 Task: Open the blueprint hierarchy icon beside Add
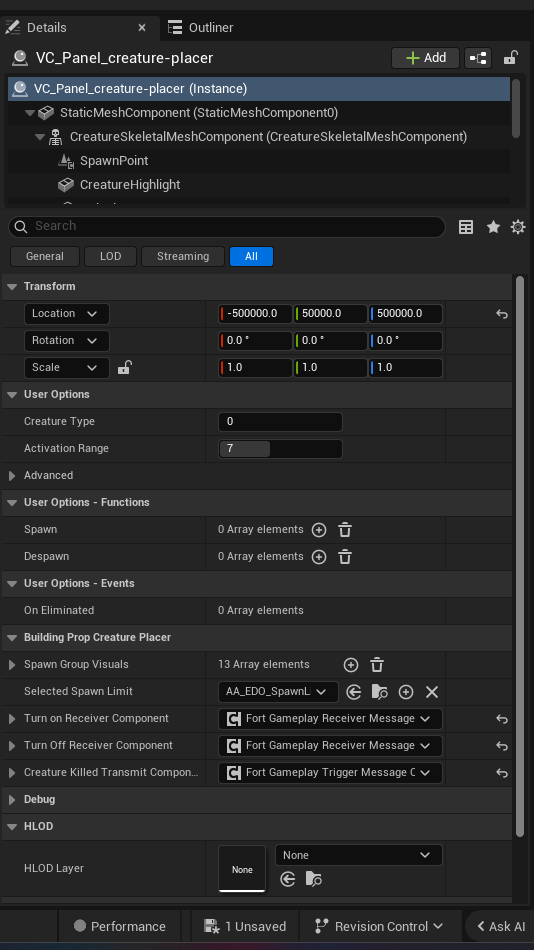(x=478, y=58)
